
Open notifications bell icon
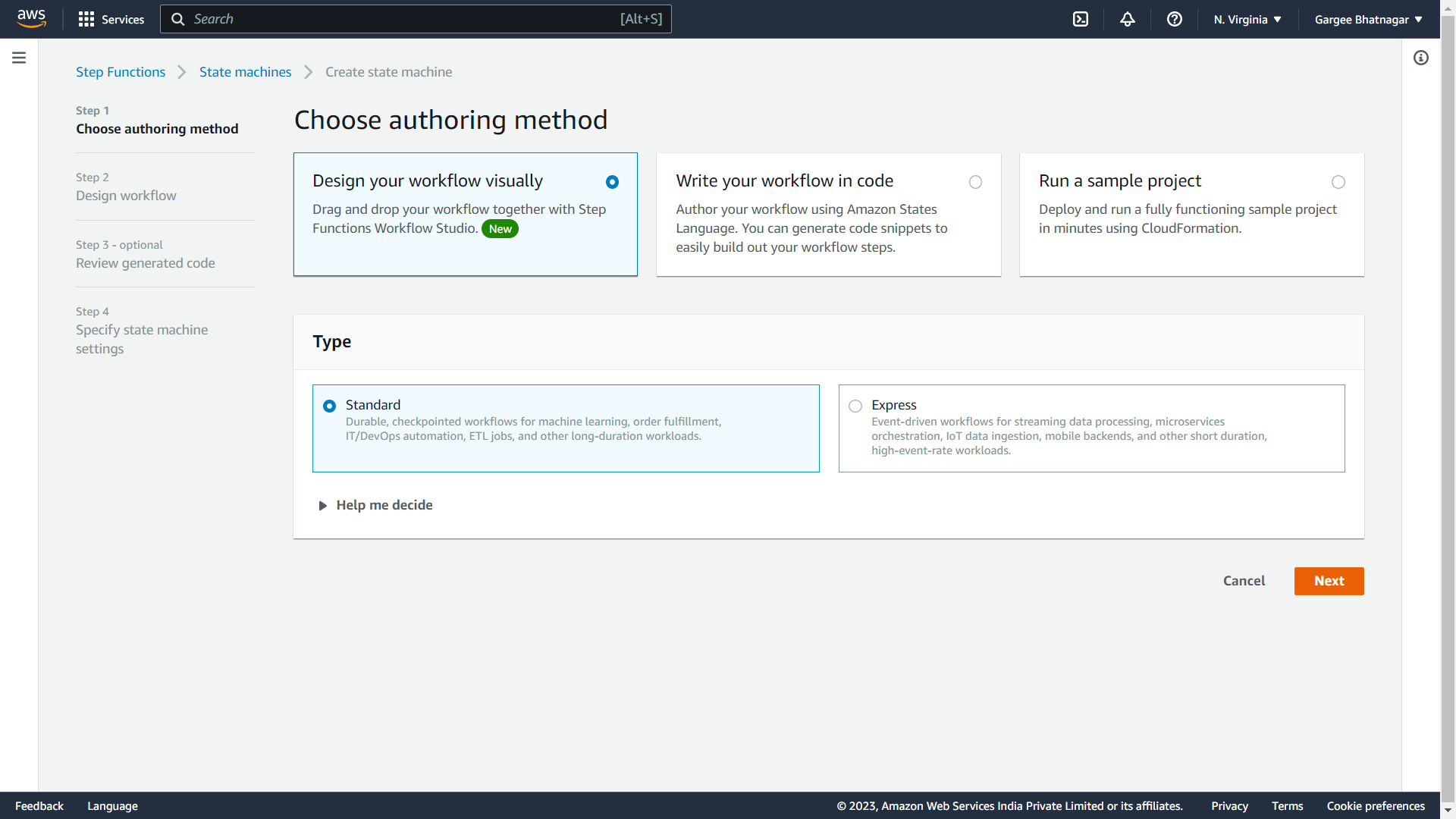pos(1128,19)
